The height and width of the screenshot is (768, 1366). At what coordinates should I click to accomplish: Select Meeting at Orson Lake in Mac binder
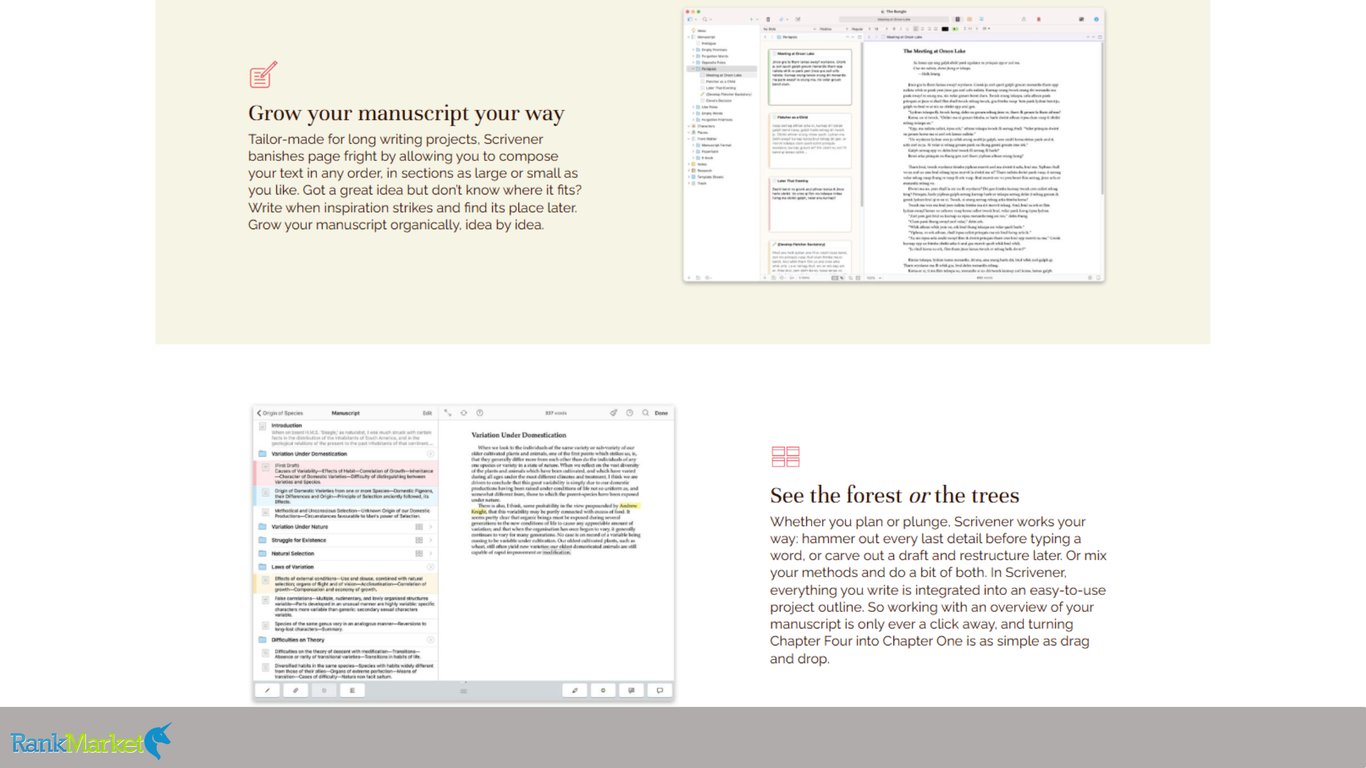pos(724,75)
